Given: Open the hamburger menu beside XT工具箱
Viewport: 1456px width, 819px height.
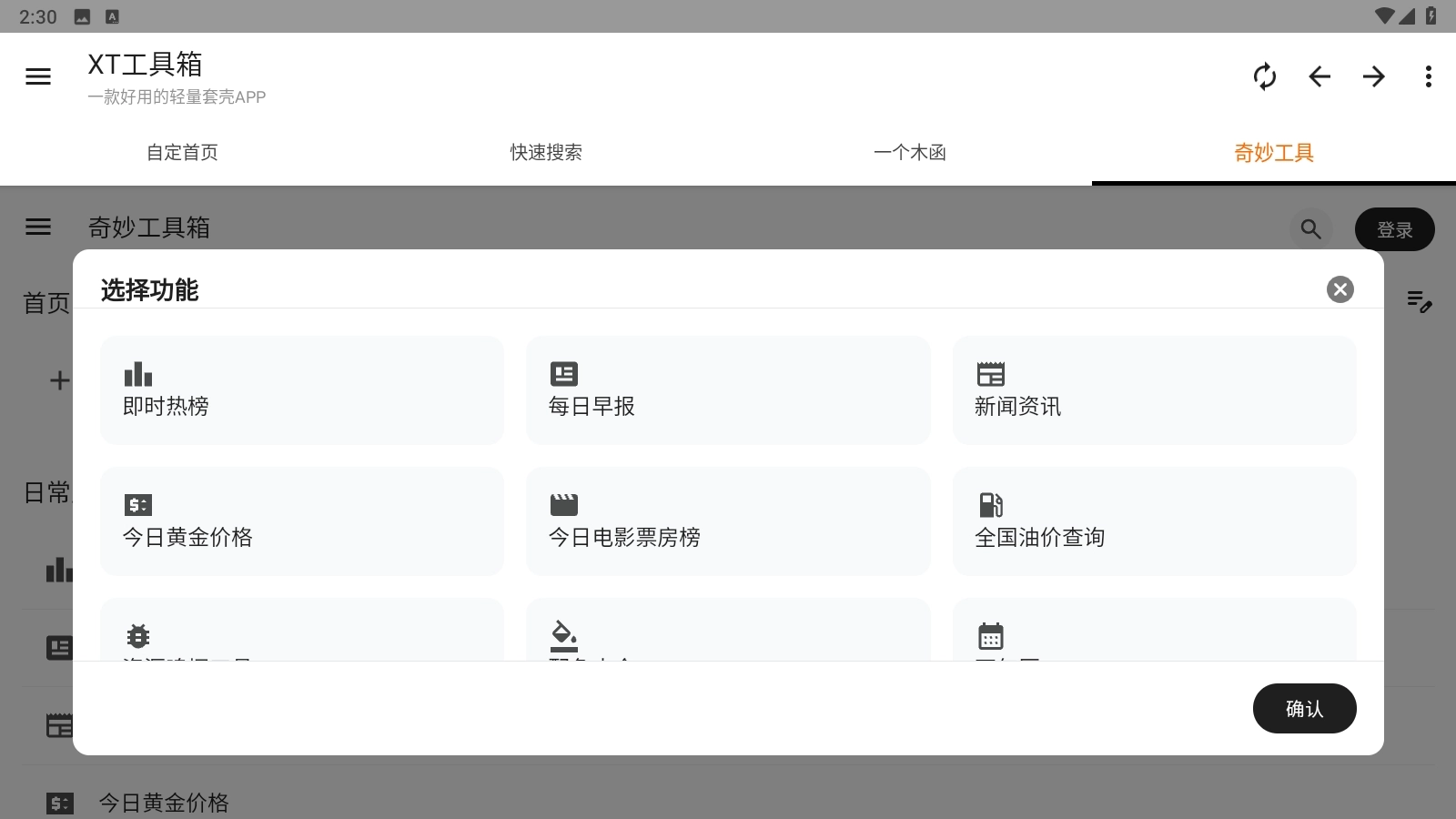Looking at the screenshot, I should click(x=38, y=76).
